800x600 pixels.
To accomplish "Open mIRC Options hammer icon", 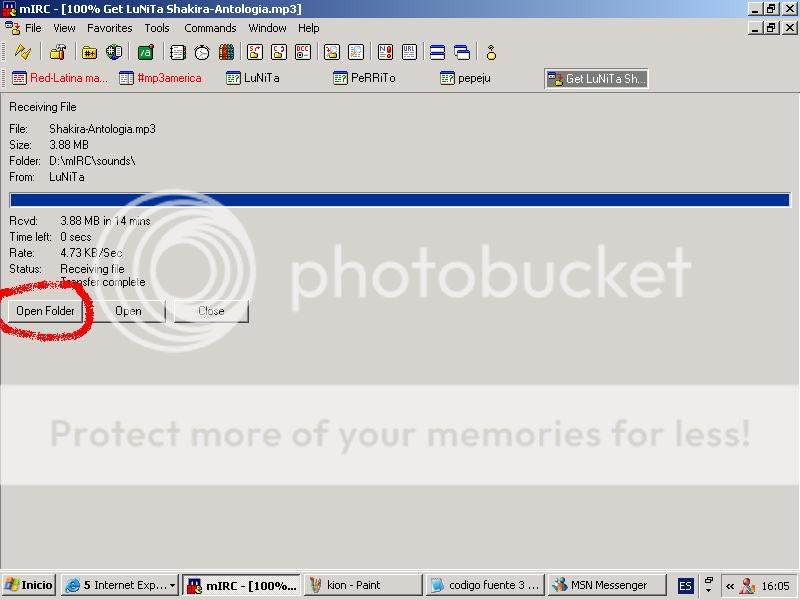I will 58,52.
